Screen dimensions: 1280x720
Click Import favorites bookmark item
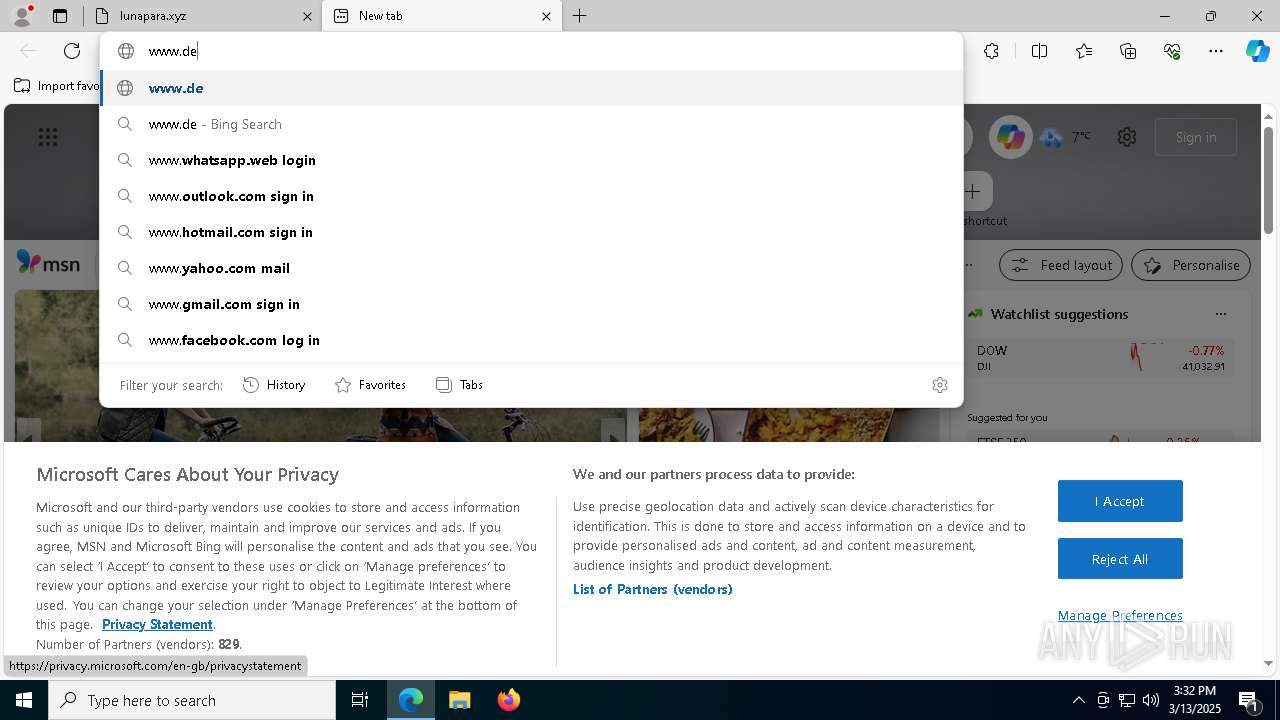[56, 86]
